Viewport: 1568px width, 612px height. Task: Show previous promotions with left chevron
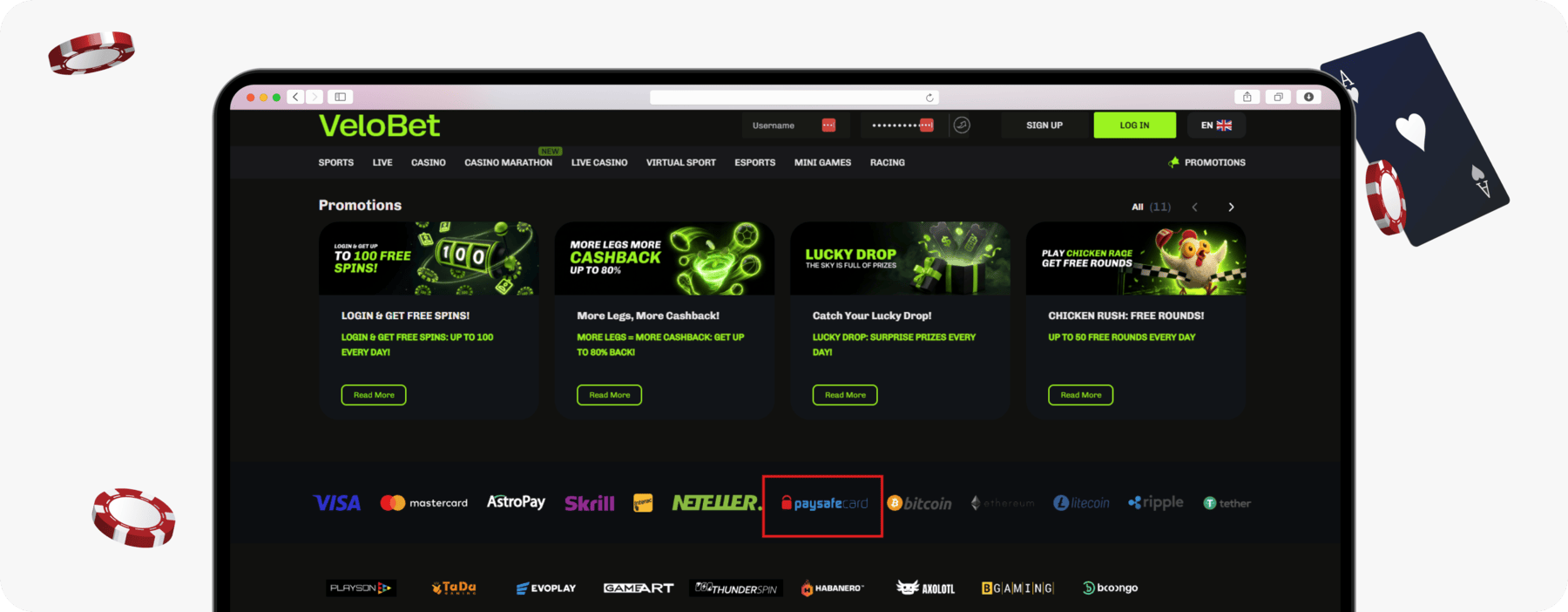[1194, 207]
